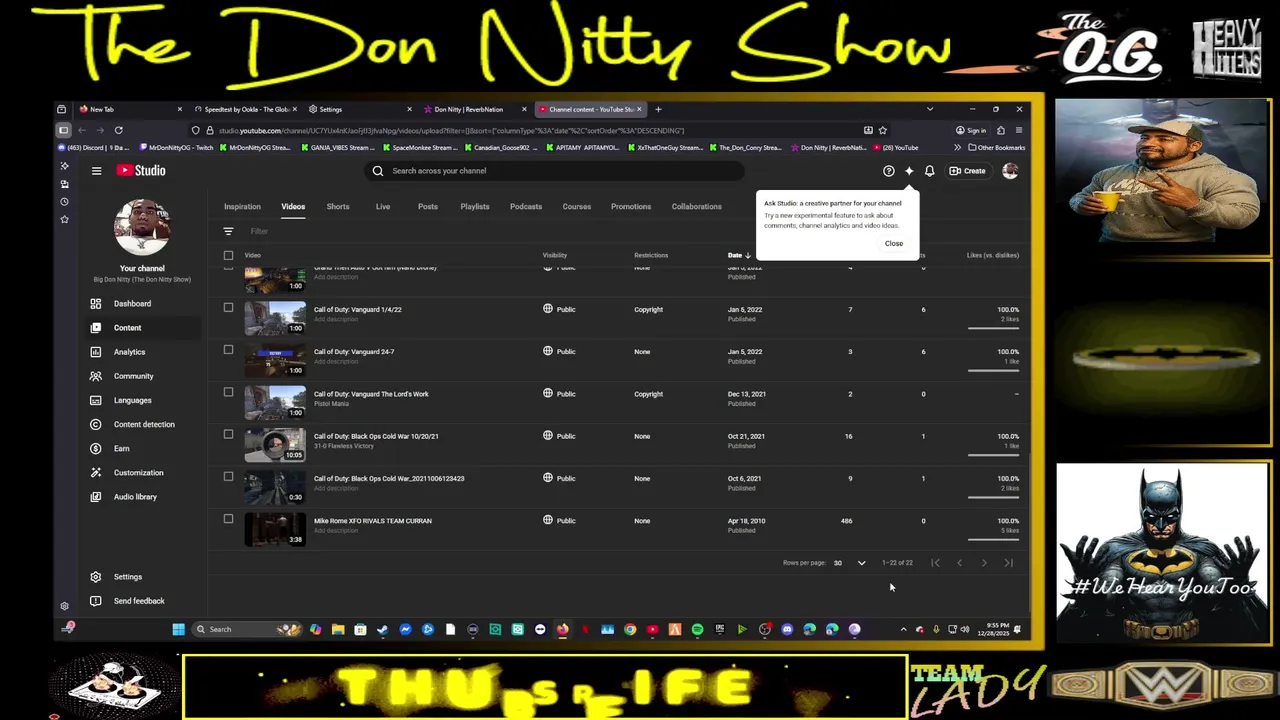This screenshot has width=1280, height=720.
Task: Go to the next page of results
Action: coord(984,563)
